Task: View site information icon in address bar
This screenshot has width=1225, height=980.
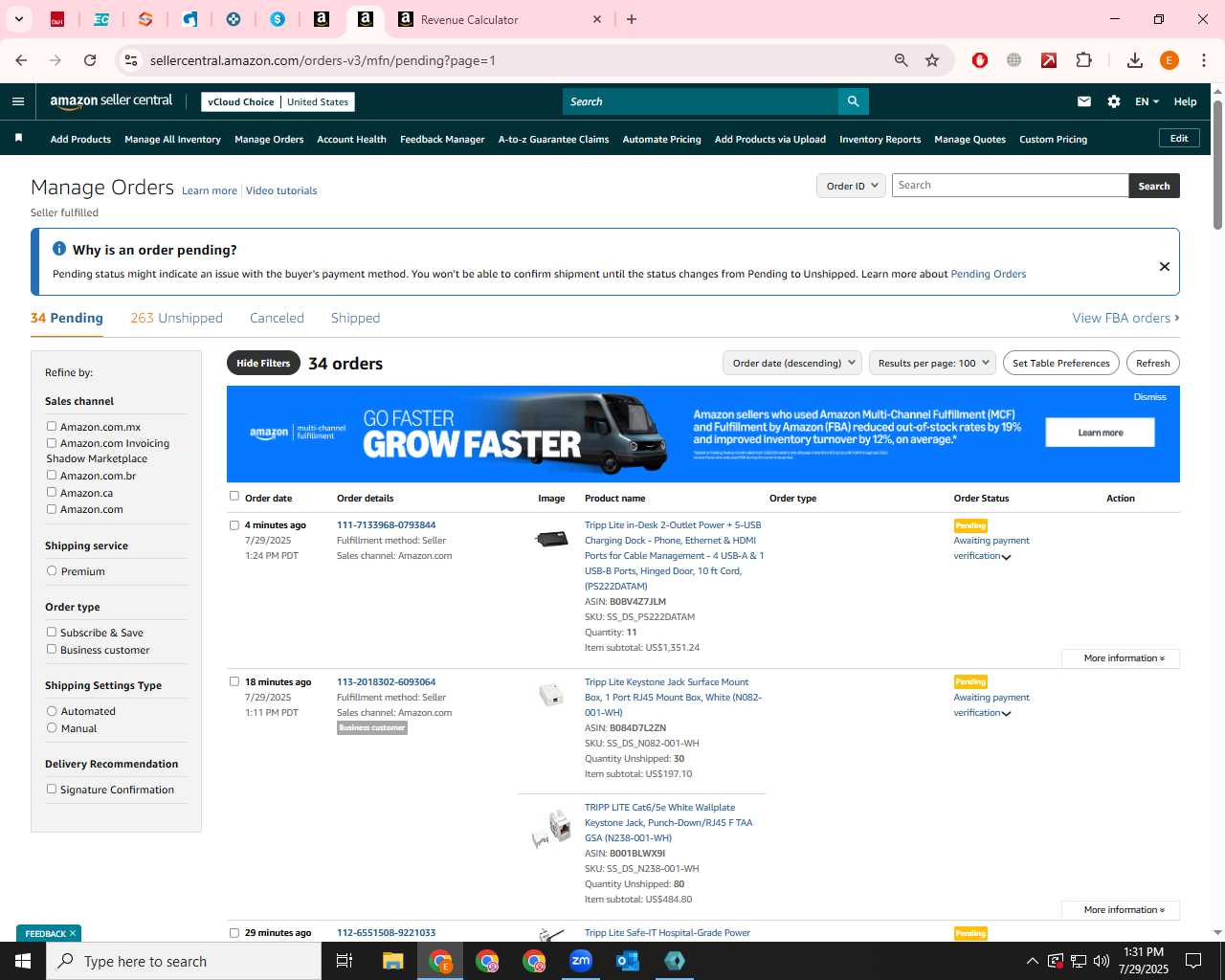Action: tap(131, 60)
